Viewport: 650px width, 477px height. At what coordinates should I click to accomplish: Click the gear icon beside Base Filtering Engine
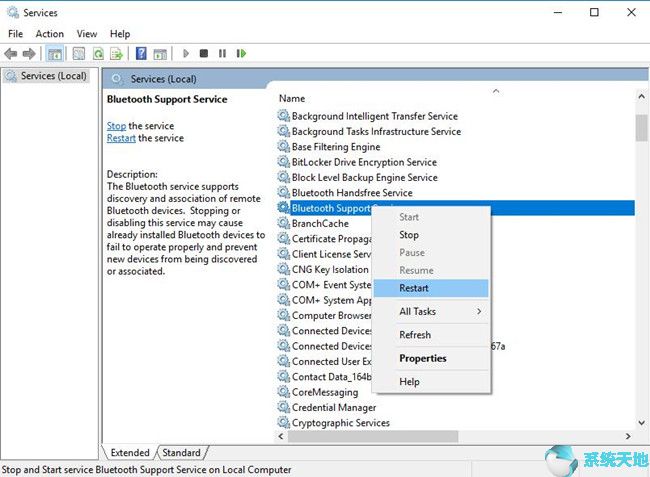pyautogui.click(x=284, y=146)
